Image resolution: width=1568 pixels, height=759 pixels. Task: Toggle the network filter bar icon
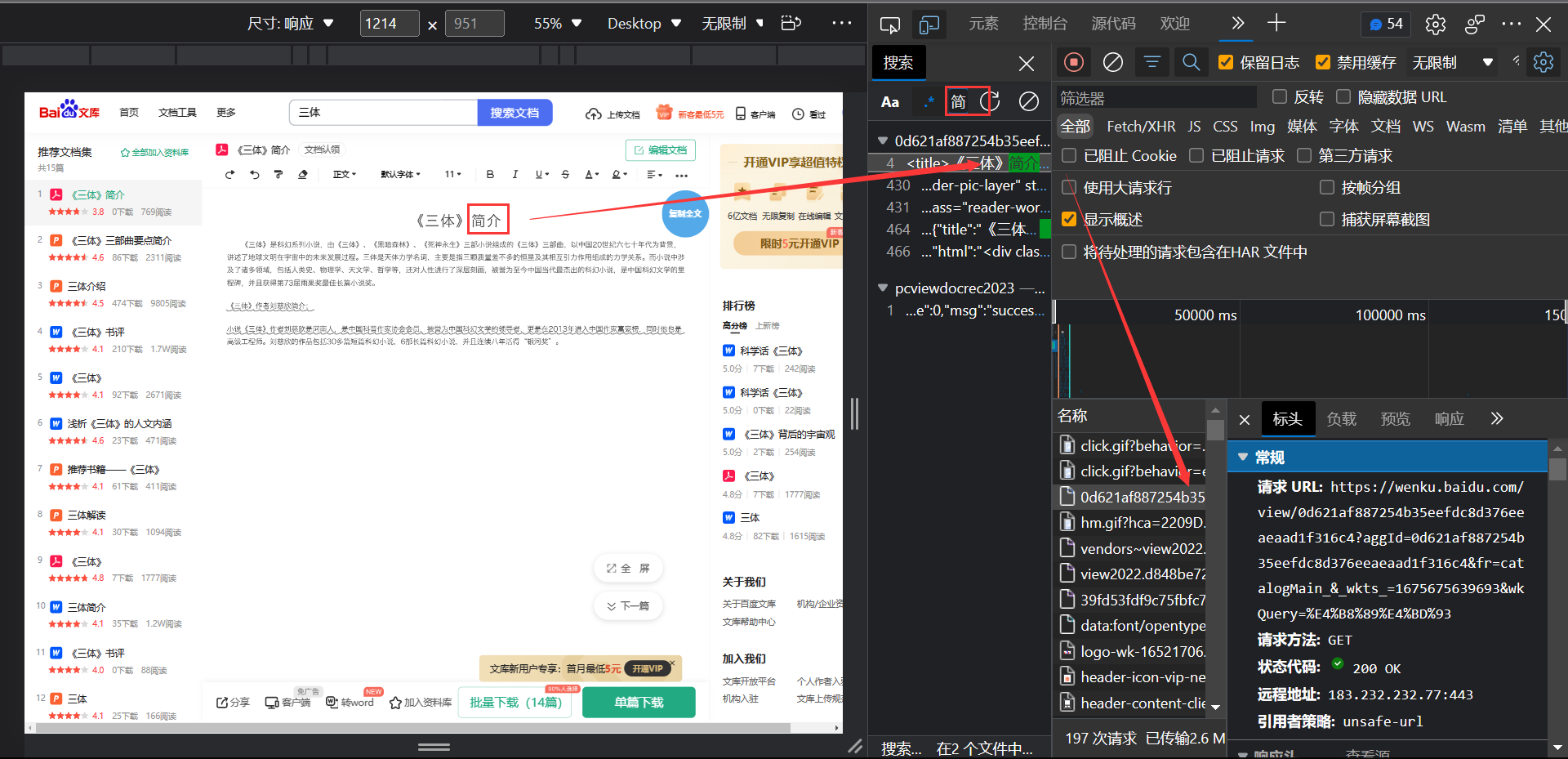1152,62
